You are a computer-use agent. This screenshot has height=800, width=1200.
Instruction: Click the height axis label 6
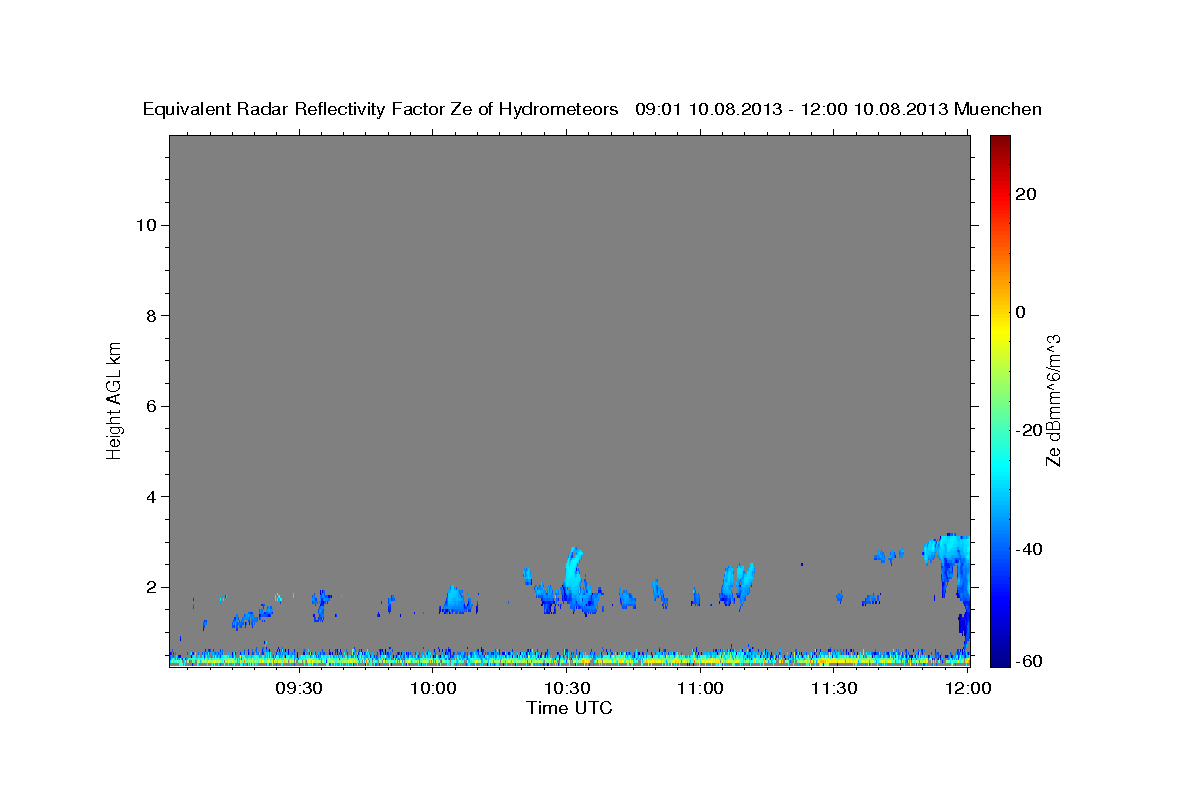click(x=152, y=406)
